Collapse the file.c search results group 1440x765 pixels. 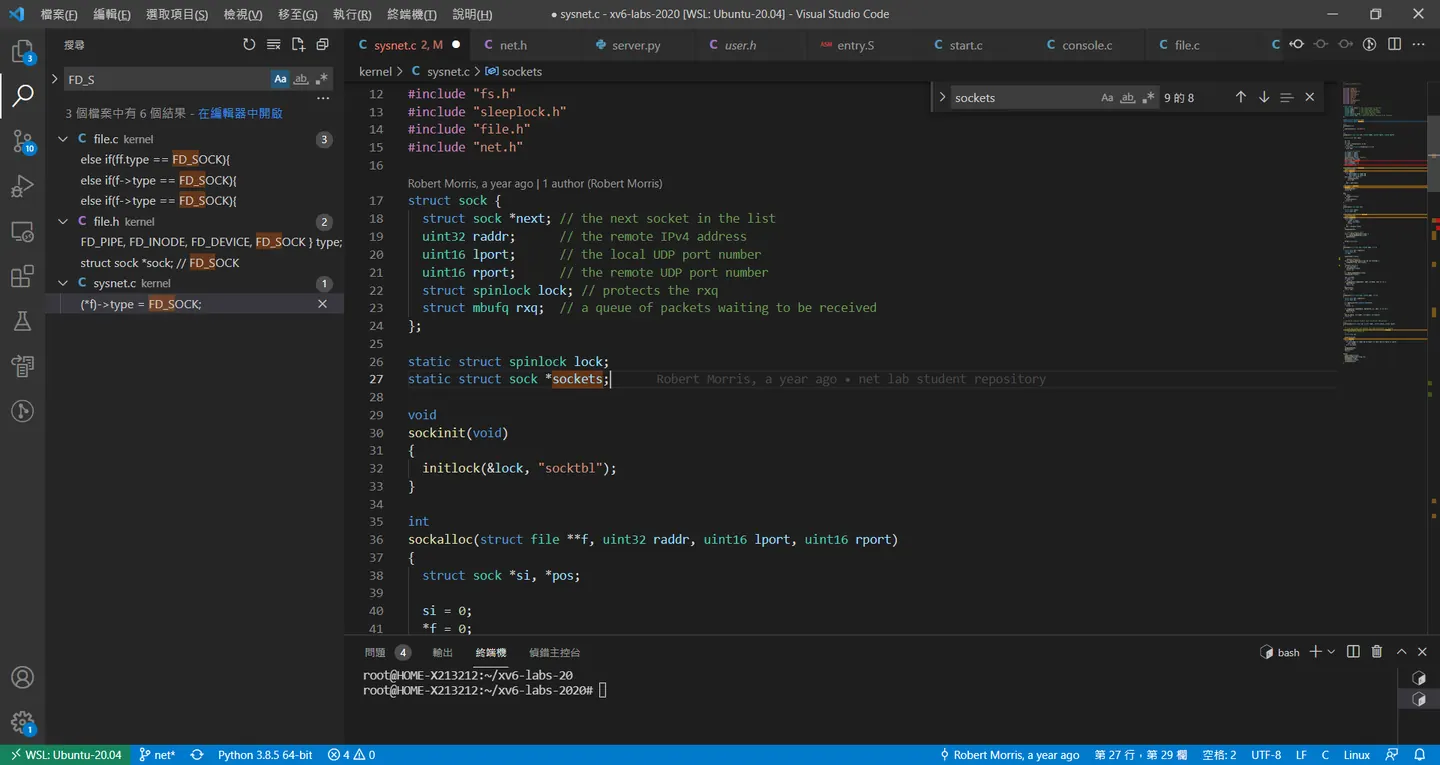[63, 139]
